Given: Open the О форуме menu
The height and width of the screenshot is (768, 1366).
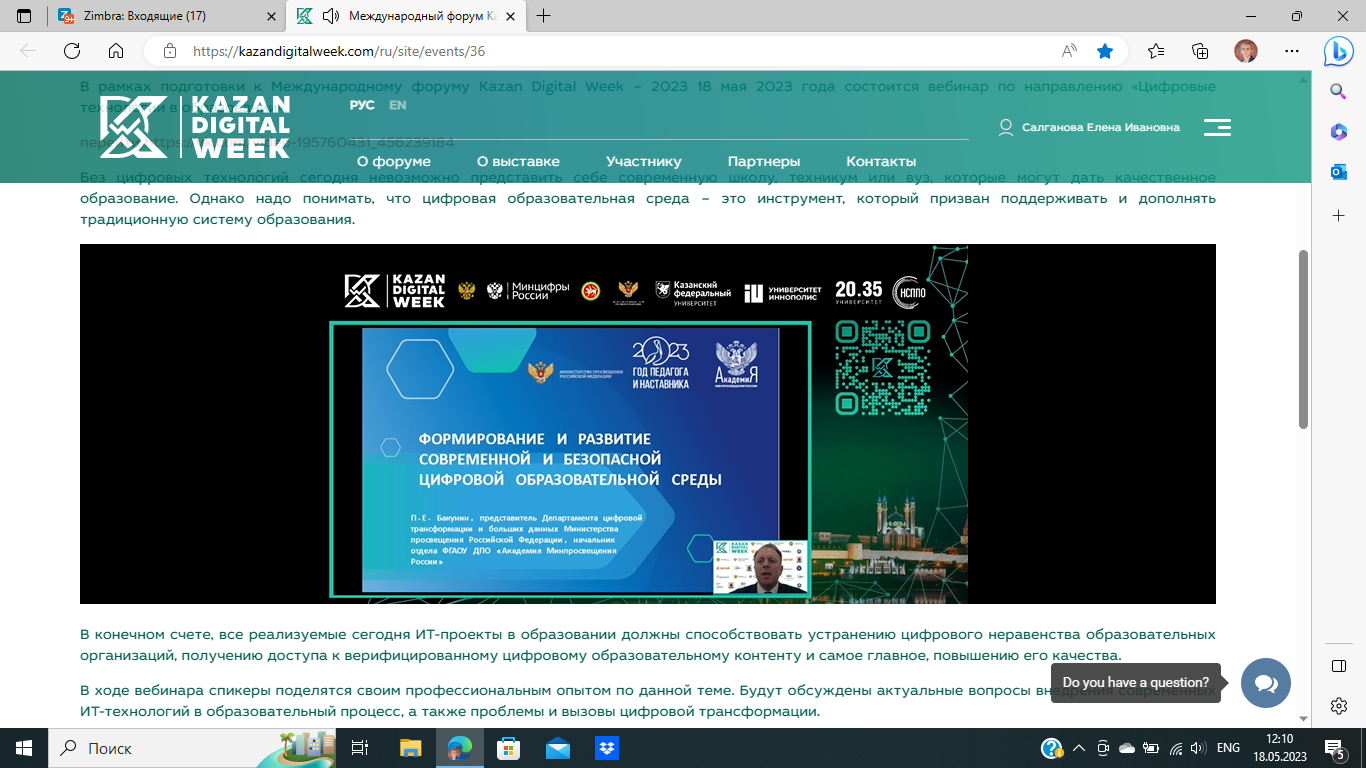Looking at the screenshot, I should (394, 161).
